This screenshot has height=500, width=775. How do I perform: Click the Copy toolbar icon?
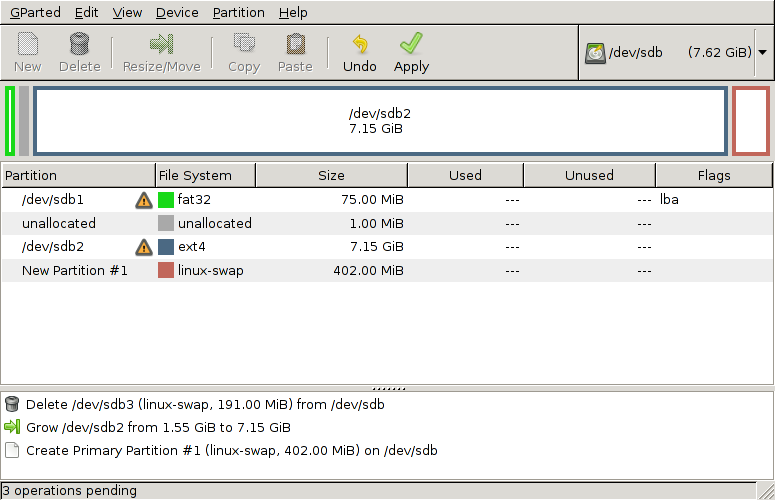click(244, 43)
